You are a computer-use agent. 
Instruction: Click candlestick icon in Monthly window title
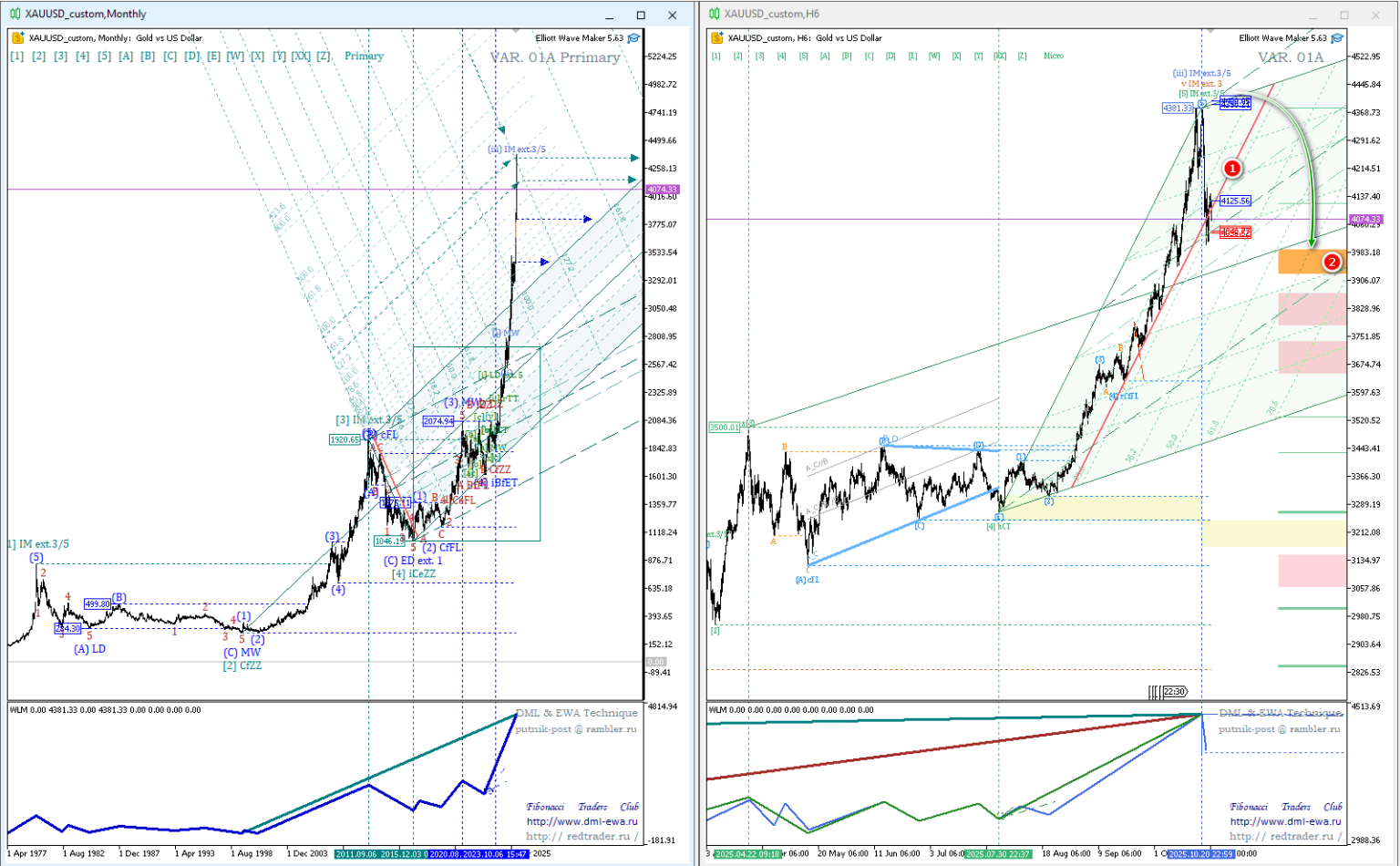coord(15,14)
